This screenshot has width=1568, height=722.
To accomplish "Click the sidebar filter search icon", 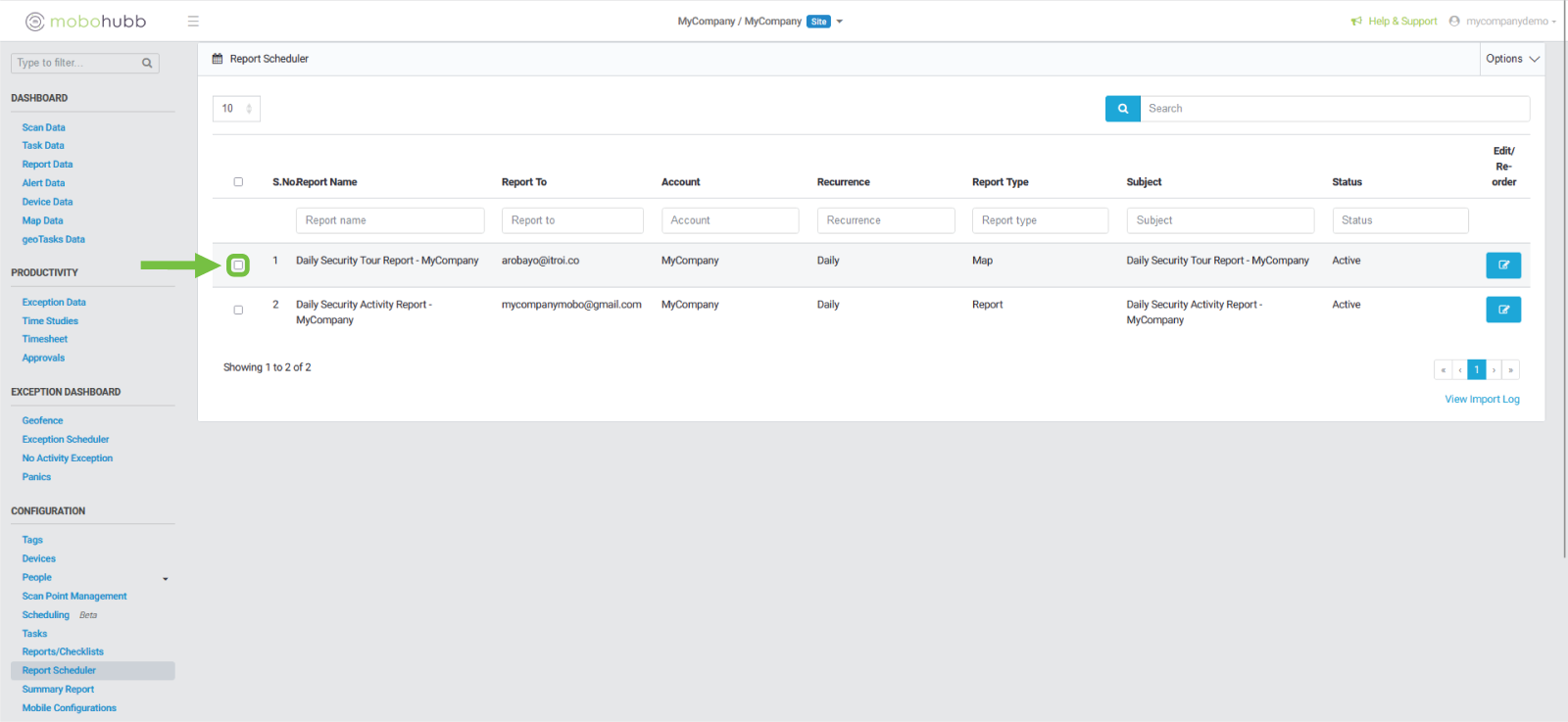I will pyautogui.click(x=147, y=63).
